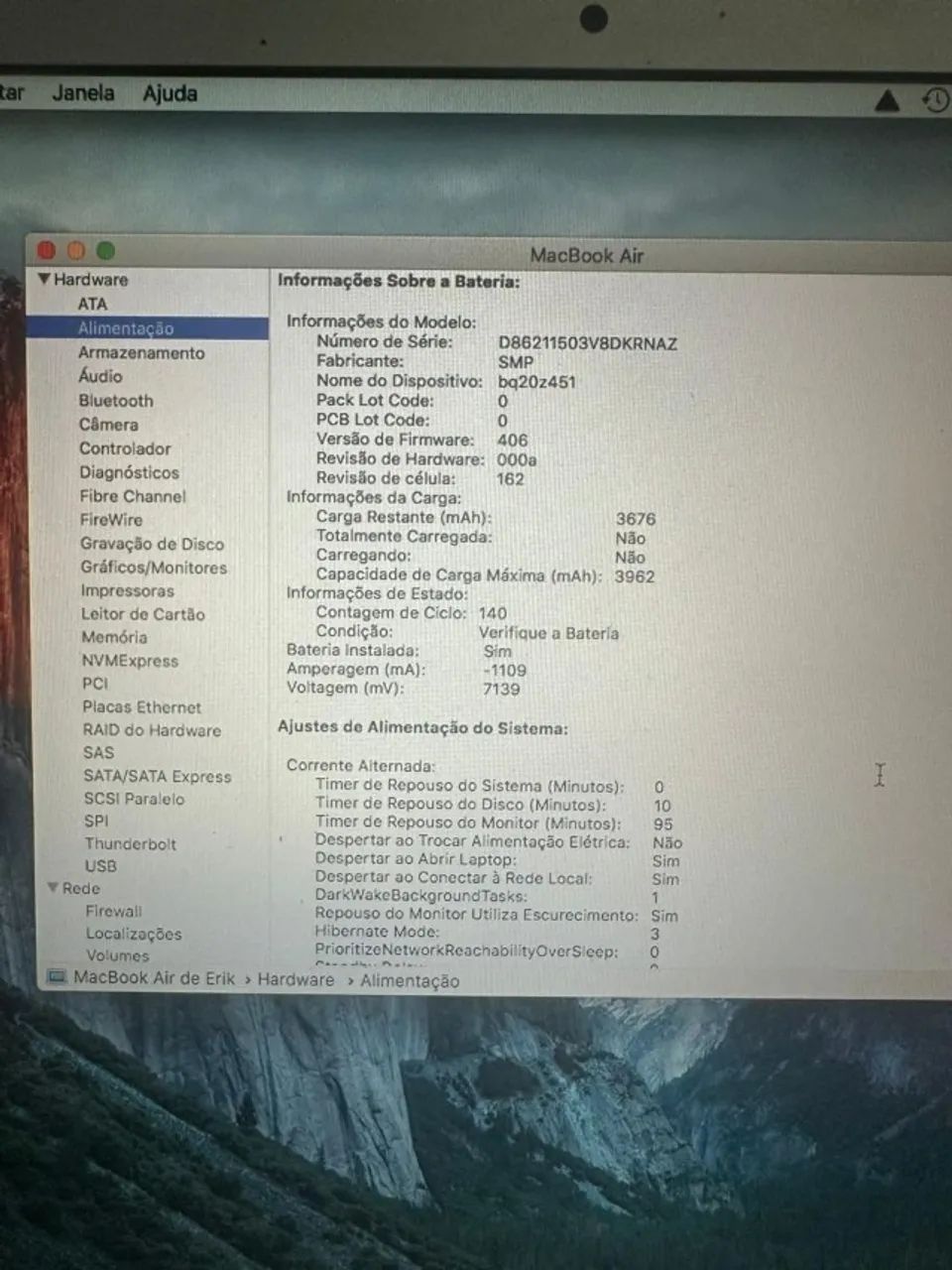Click the serial number D86211503V8DKRNAZ
952x1270 pixels.
click(587, 343)
